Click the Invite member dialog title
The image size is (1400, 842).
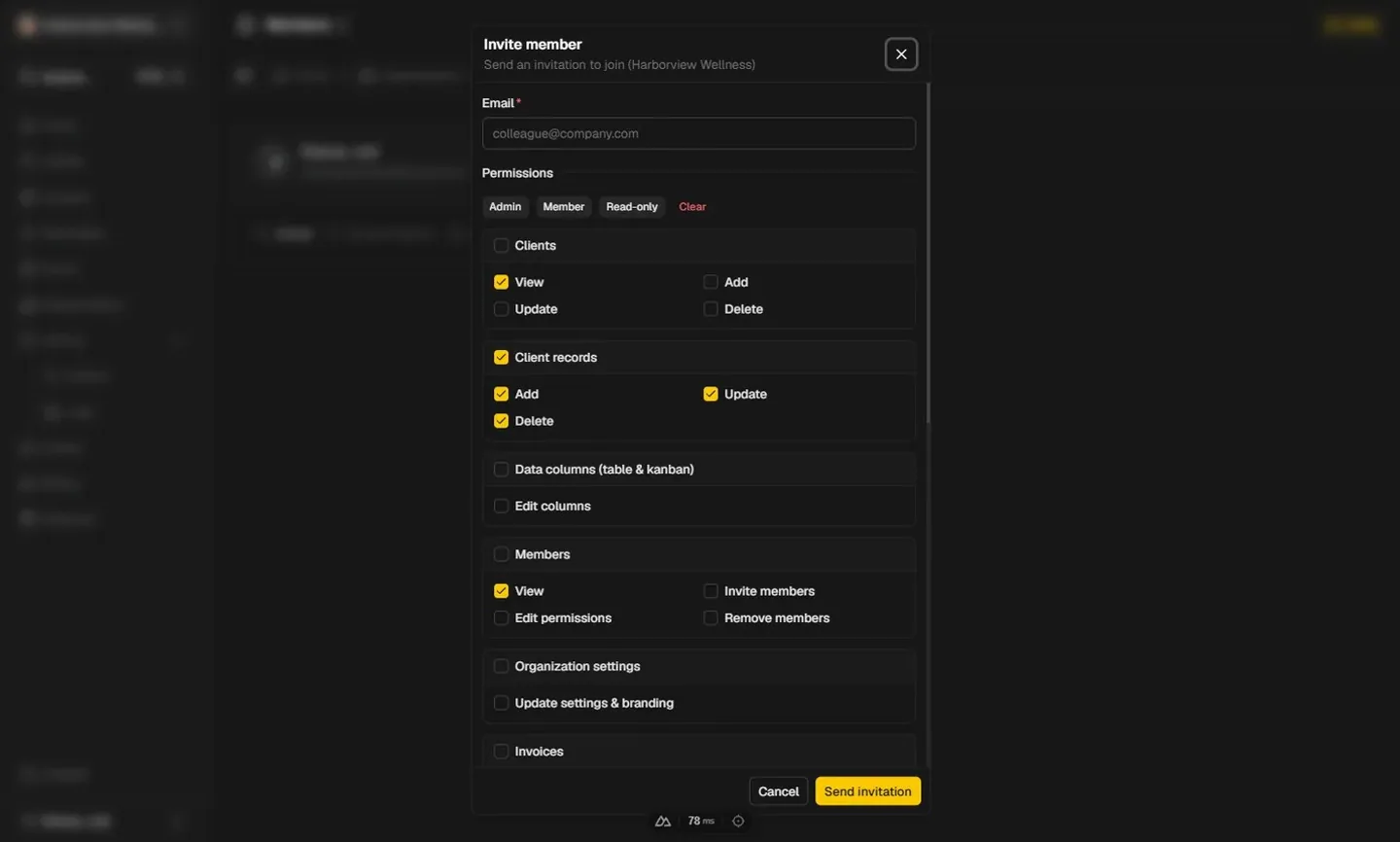(x=533, y=45)
